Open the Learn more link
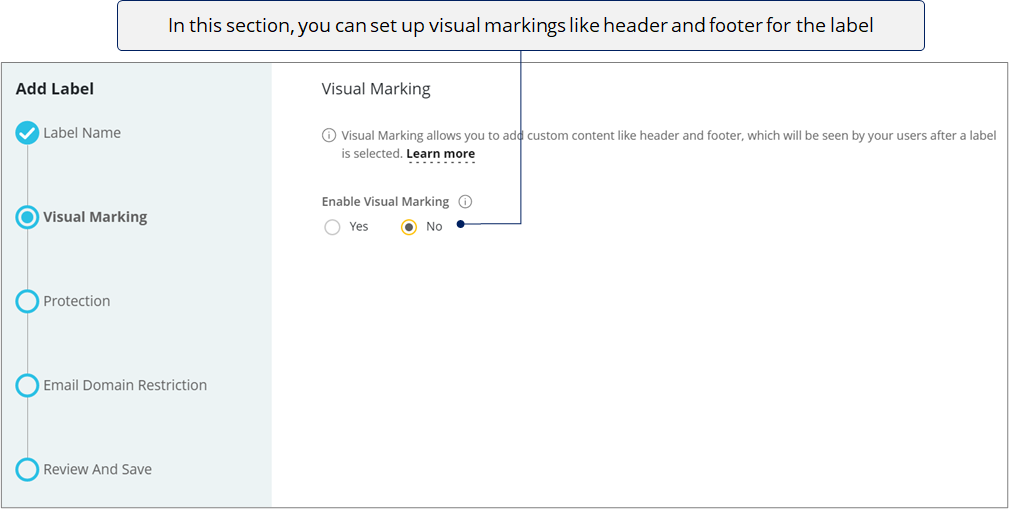Image resolution: width=1009 pixels, height=509 pixels. point(441,154)
